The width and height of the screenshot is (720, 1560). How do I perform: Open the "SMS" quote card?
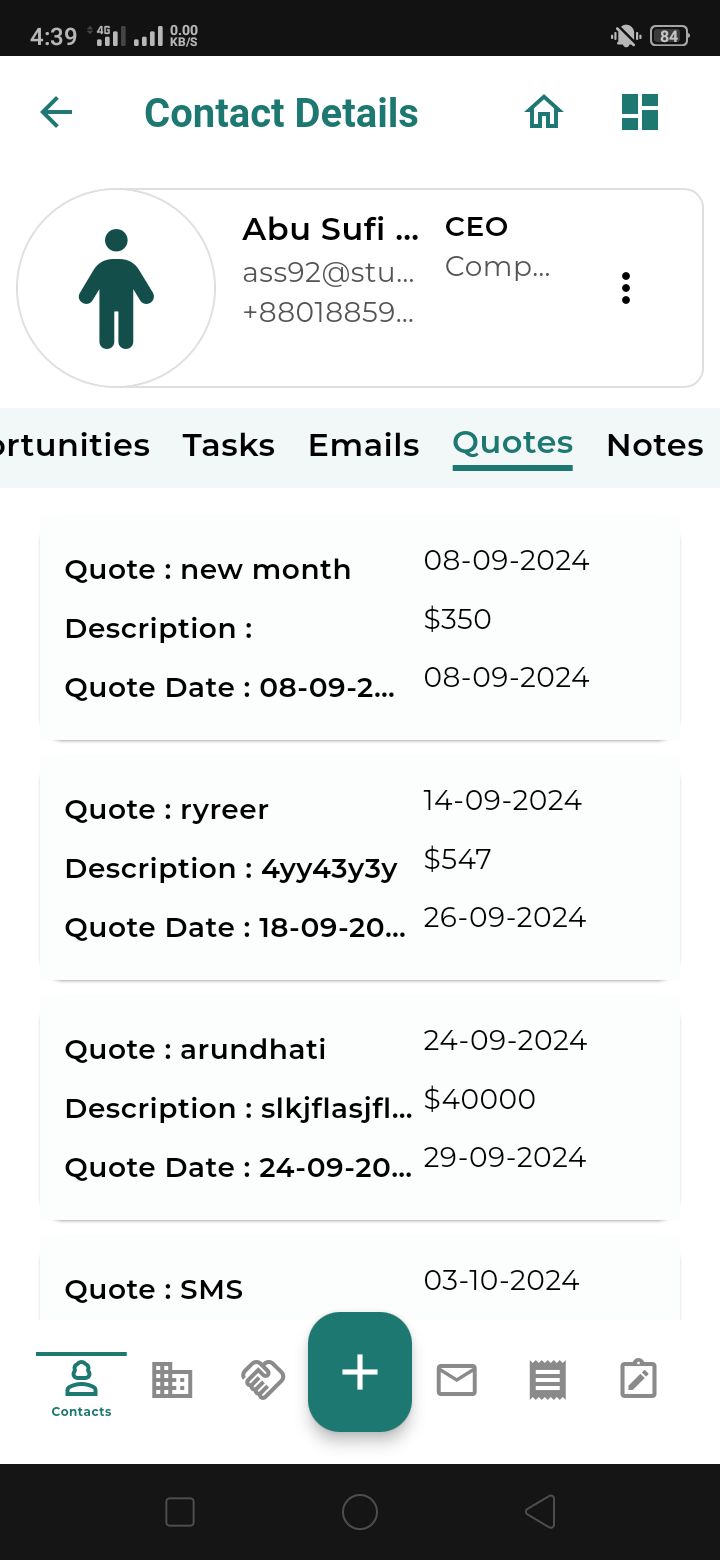pos(360,1285)
